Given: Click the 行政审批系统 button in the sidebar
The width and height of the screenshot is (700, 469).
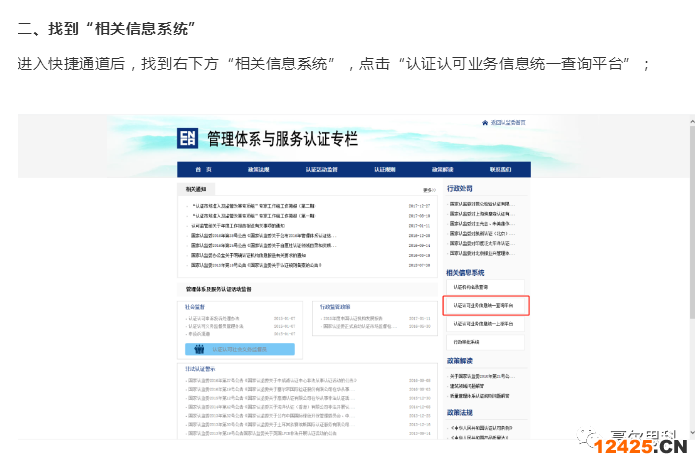Looking at the screenshot, I should 484,342.
